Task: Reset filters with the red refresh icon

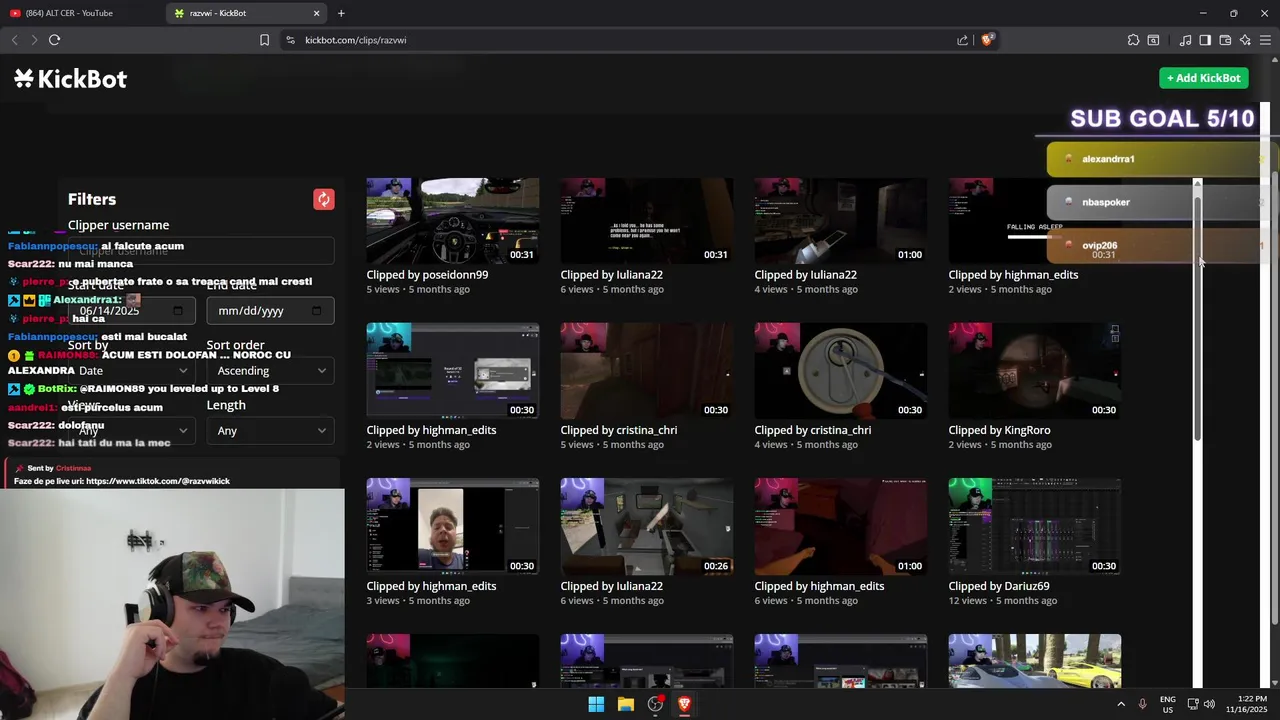Action: [x=323, y=199]
